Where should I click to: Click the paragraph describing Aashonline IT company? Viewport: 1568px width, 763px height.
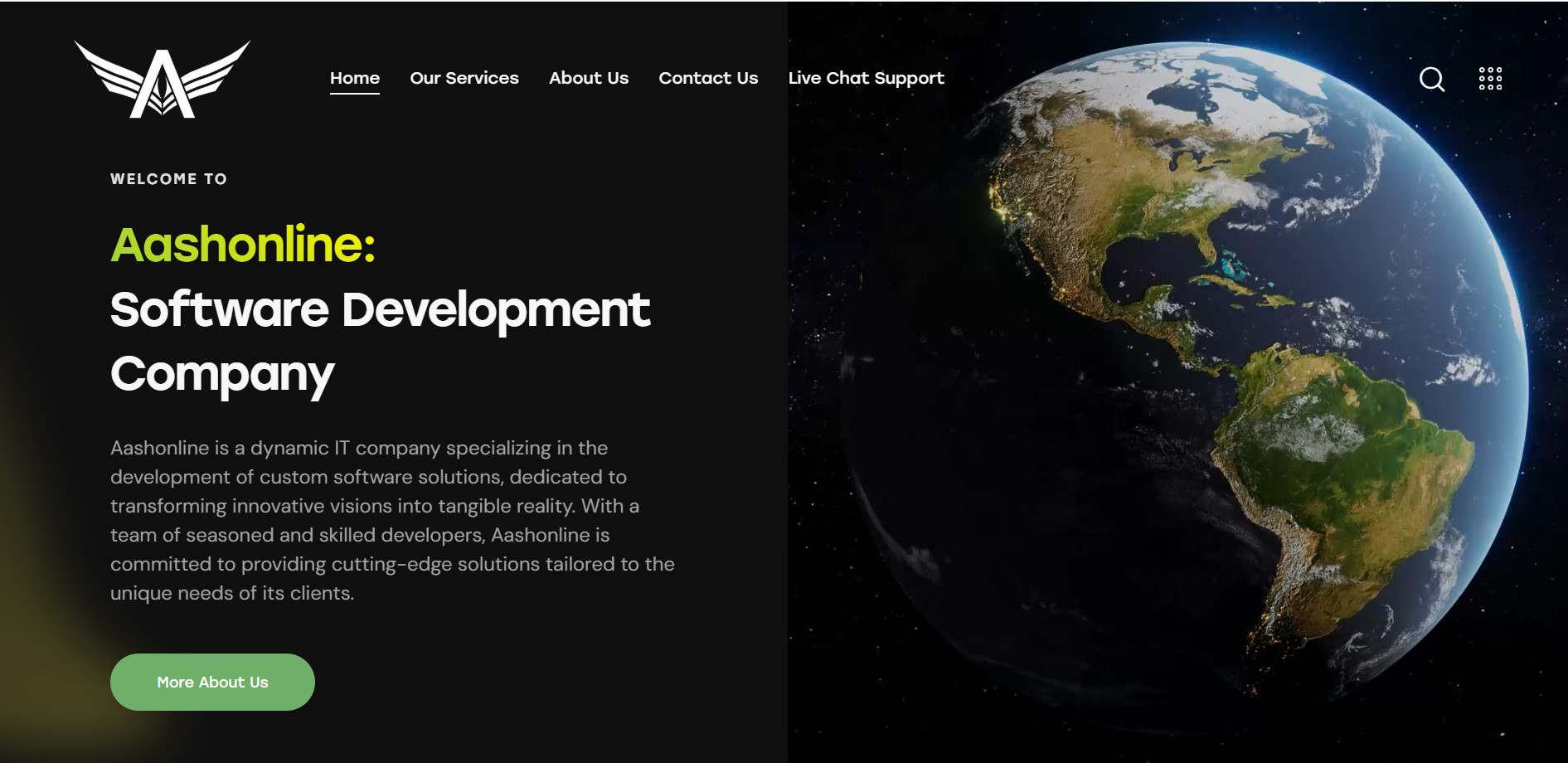click(392, 520)
